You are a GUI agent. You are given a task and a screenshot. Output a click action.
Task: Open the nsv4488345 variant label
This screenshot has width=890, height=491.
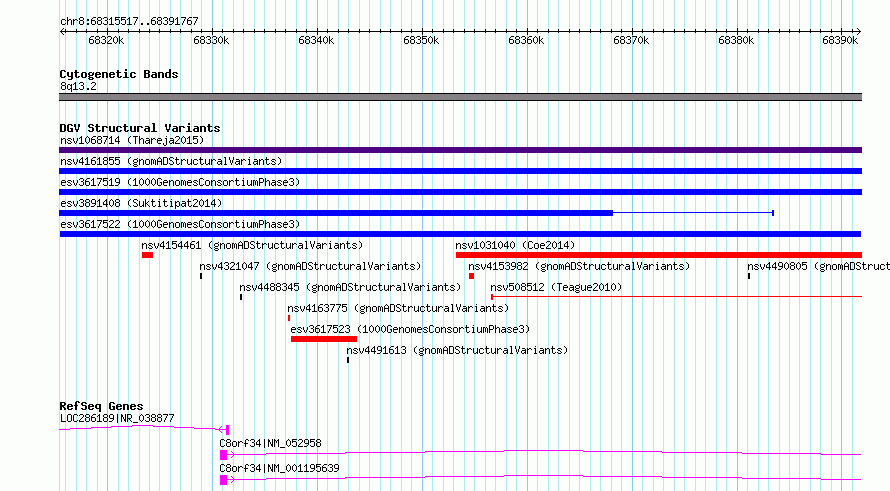(350, 287)
